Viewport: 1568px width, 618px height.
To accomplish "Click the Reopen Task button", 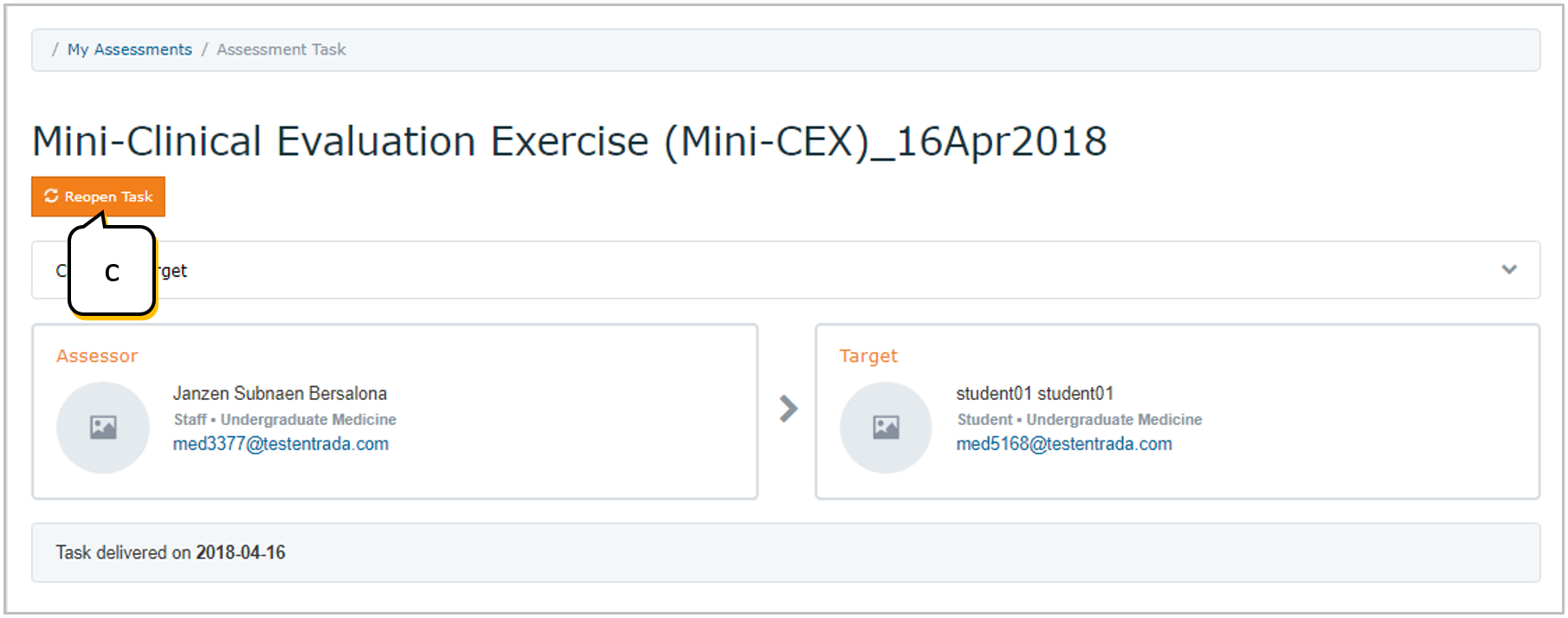I will (x=98, y=196).
